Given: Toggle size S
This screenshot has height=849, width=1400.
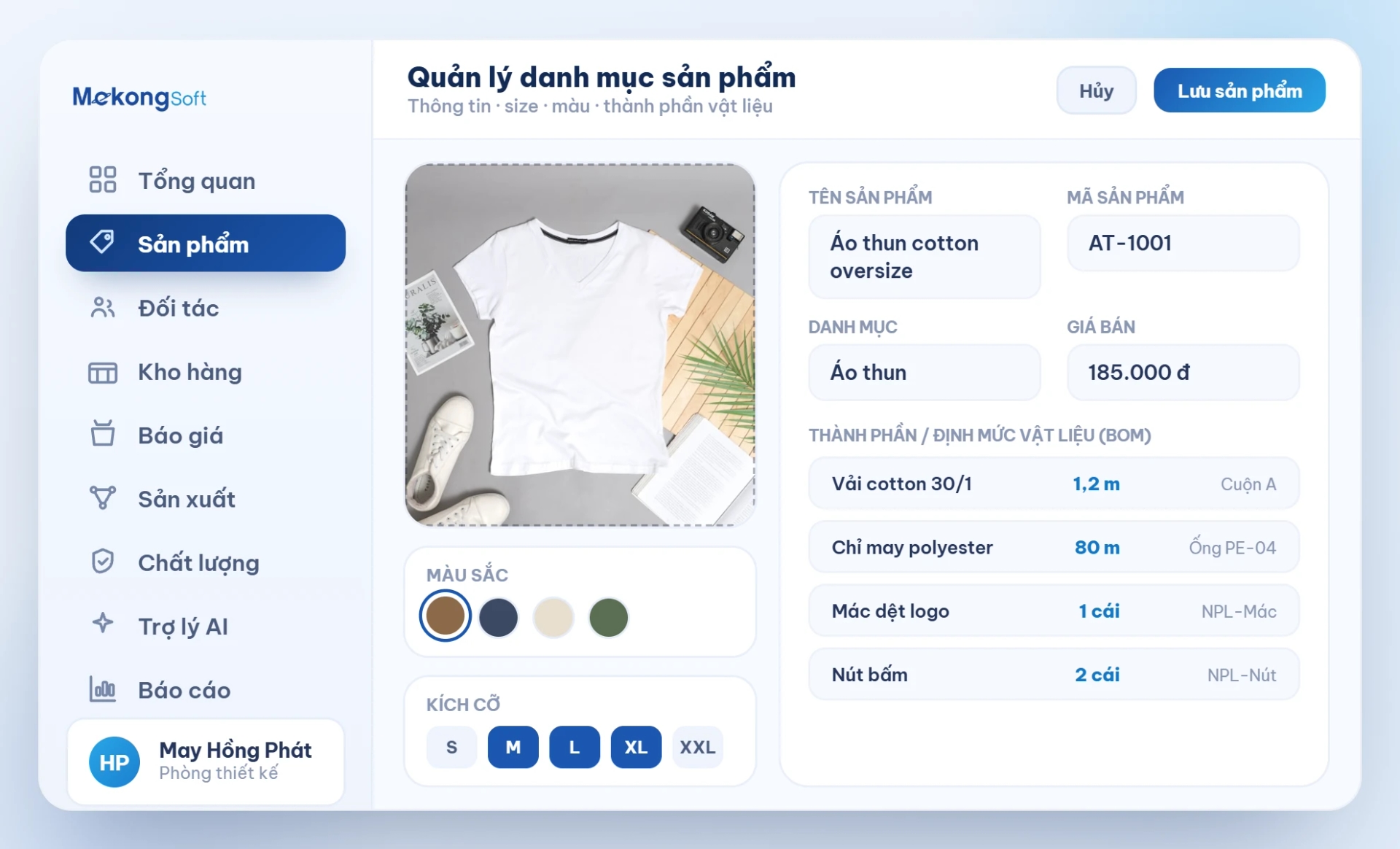Looking at the screenshot, I should (x=451, y=747).
